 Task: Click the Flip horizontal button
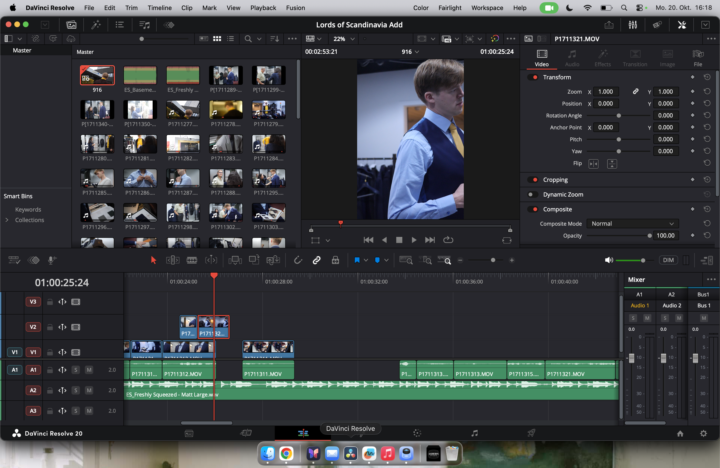[x=593, y=164]
